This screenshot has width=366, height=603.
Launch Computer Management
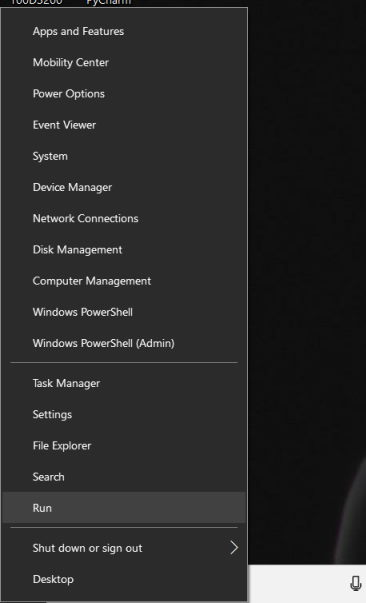pos(124,281)
